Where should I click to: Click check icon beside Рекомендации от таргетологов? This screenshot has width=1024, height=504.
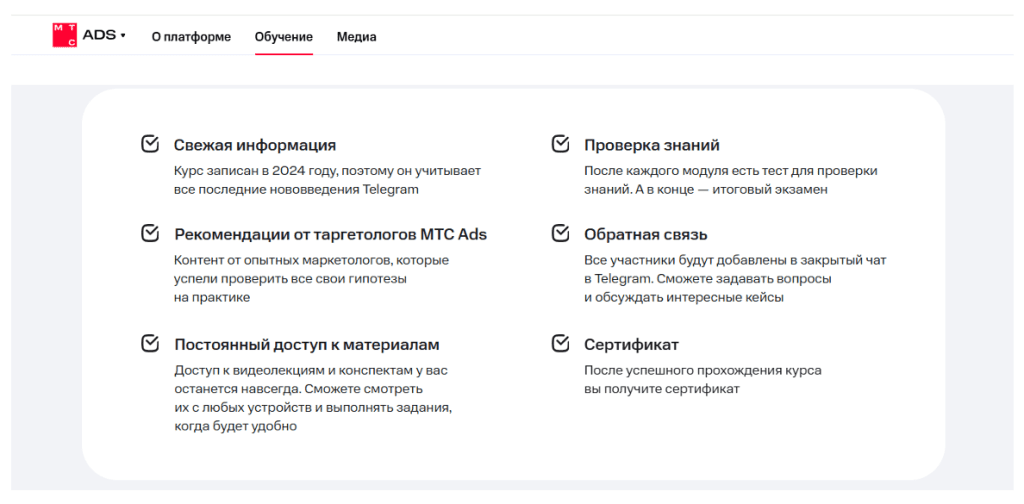pos(150,233)
